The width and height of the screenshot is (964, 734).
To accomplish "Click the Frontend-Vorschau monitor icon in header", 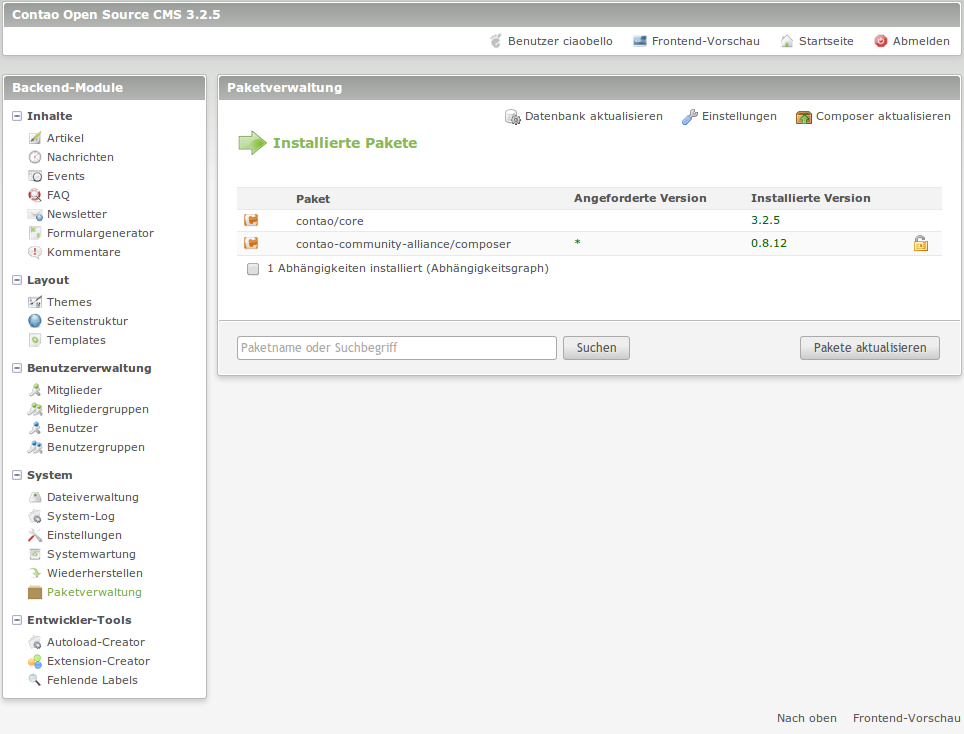I will pyautogui.click(x=640, y=41).
